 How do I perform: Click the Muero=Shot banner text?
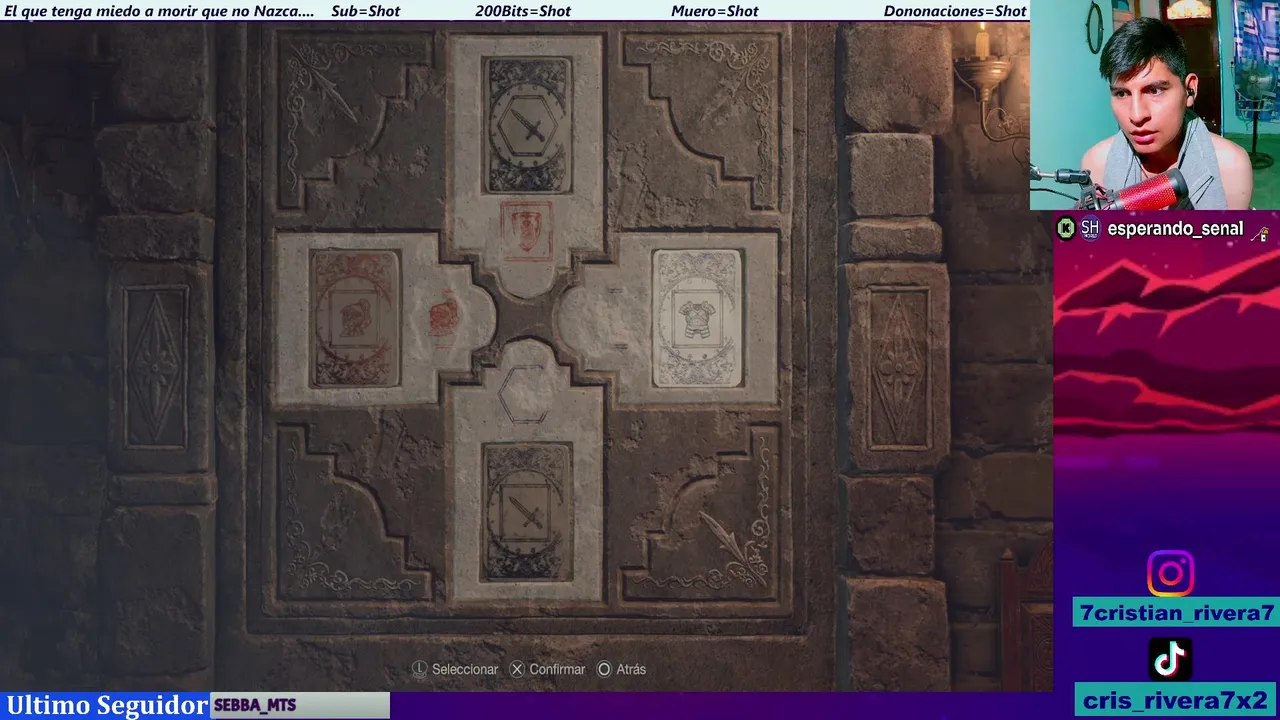715,11
